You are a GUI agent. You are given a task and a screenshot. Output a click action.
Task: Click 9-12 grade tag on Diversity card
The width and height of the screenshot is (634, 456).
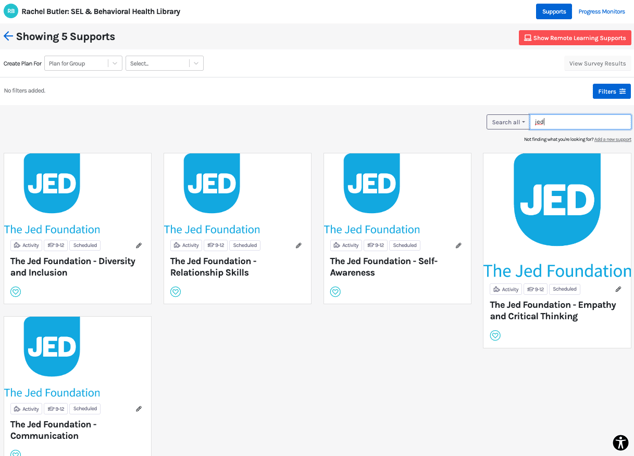(56, 245)
